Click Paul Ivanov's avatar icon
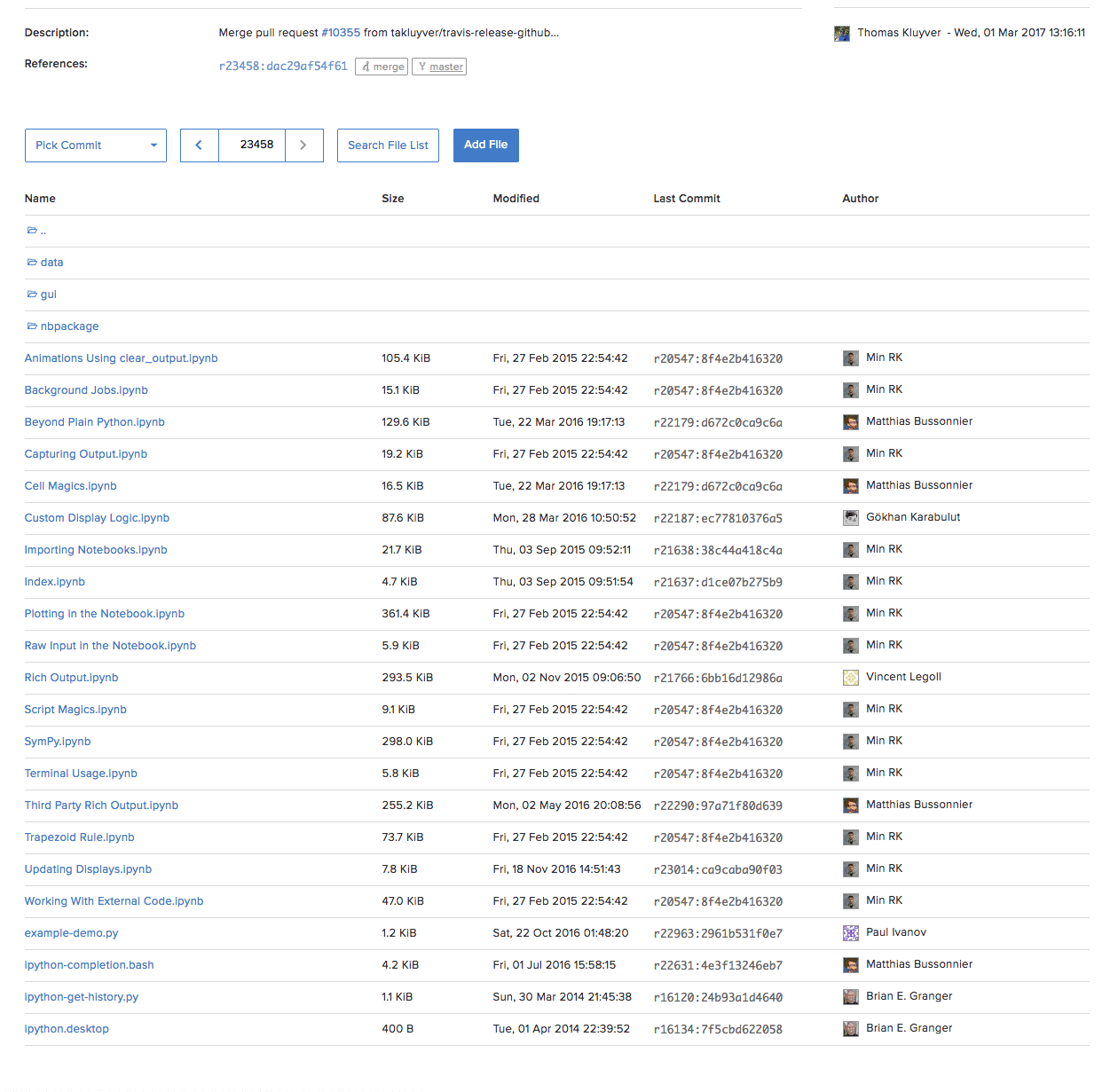 (850, 933)
